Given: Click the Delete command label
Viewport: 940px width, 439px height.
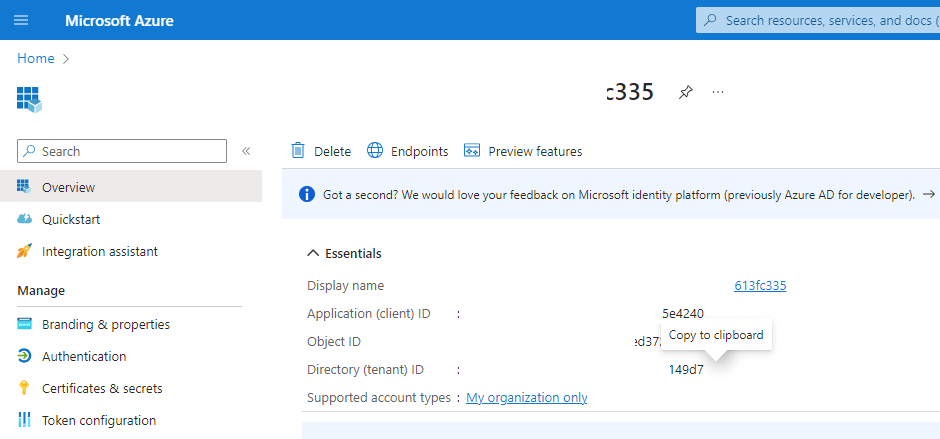Looking at the screenshot, I should click(x=332, y=152).
